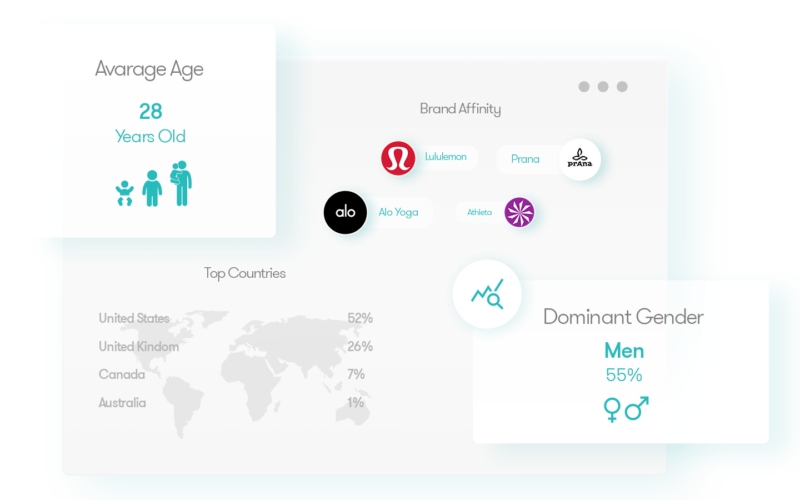This screenshot has width=800, height=500.
Task: Click the Top Countries heading
Action: 245,273
